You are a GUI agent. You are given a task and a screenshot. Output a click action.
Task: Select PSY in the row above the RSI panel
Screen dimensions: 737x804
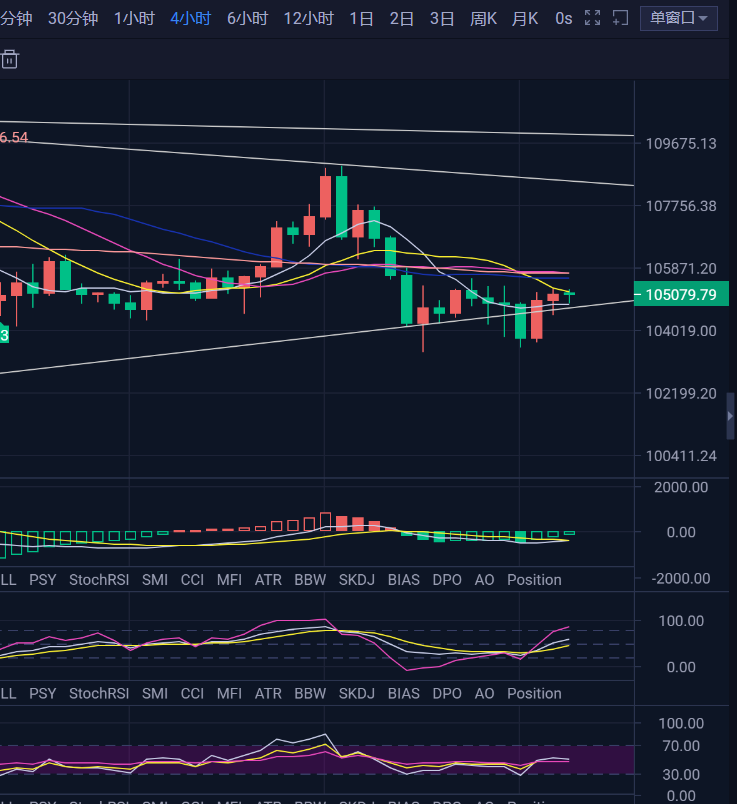pyautogui.click(x=43, y=694)
